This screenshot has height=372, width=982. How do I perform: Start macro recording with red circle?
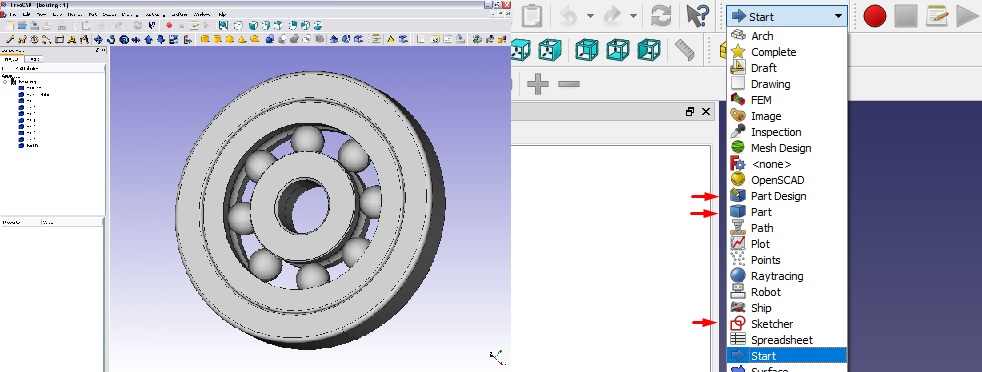[874, 16]
